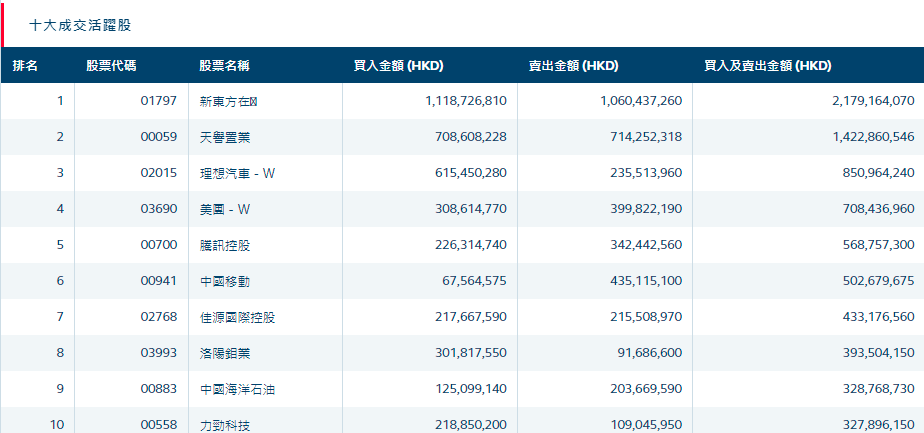Click rank number 5 in 00700 row
Viewport: 924px width, 433px height.
click(60, 244)
